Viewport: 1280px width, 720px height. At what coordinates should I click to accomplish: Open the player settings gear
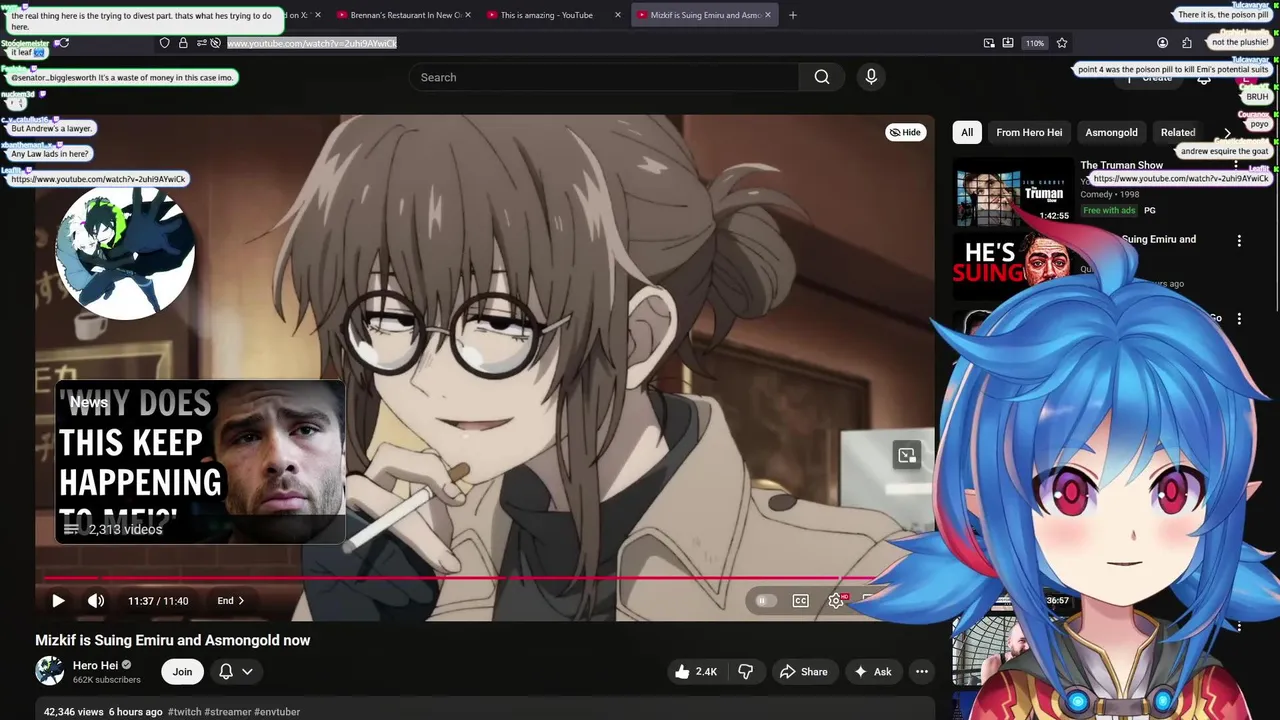click(836, 601)
